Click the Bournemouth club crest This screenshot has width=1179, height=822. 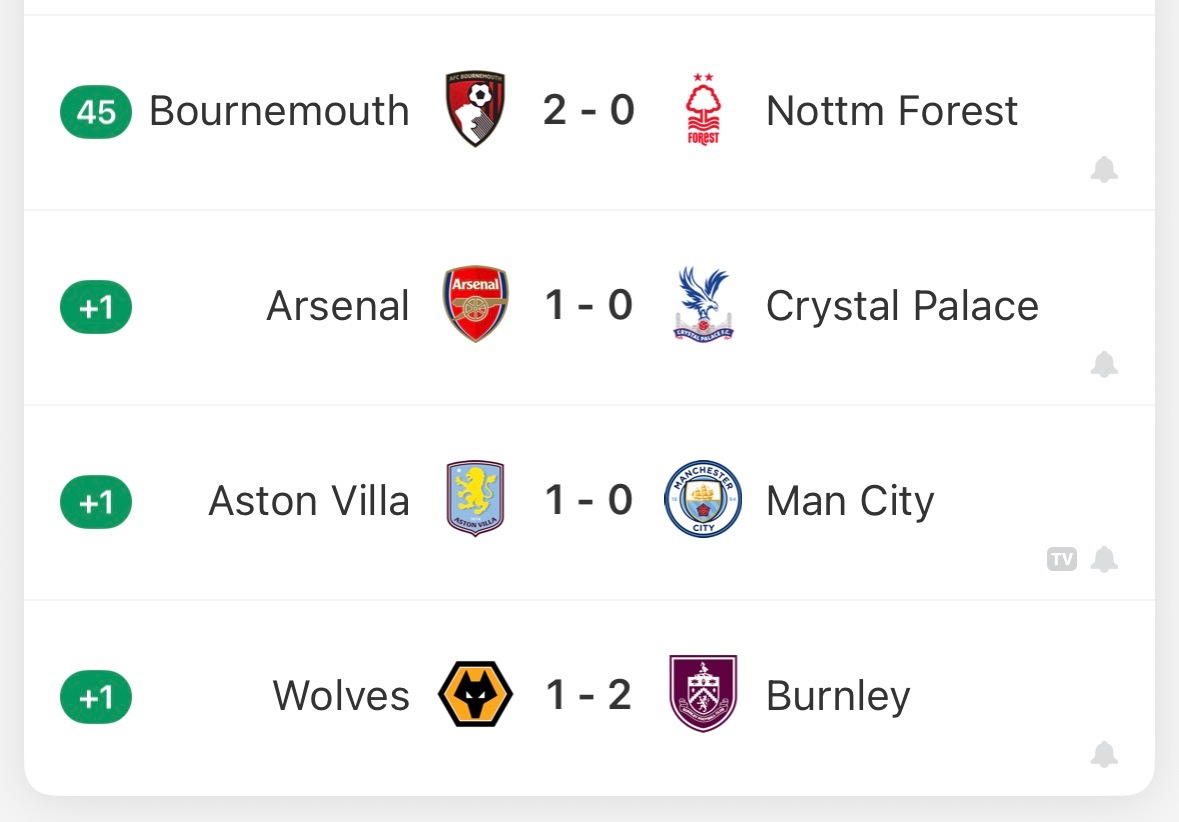(475, 110)
